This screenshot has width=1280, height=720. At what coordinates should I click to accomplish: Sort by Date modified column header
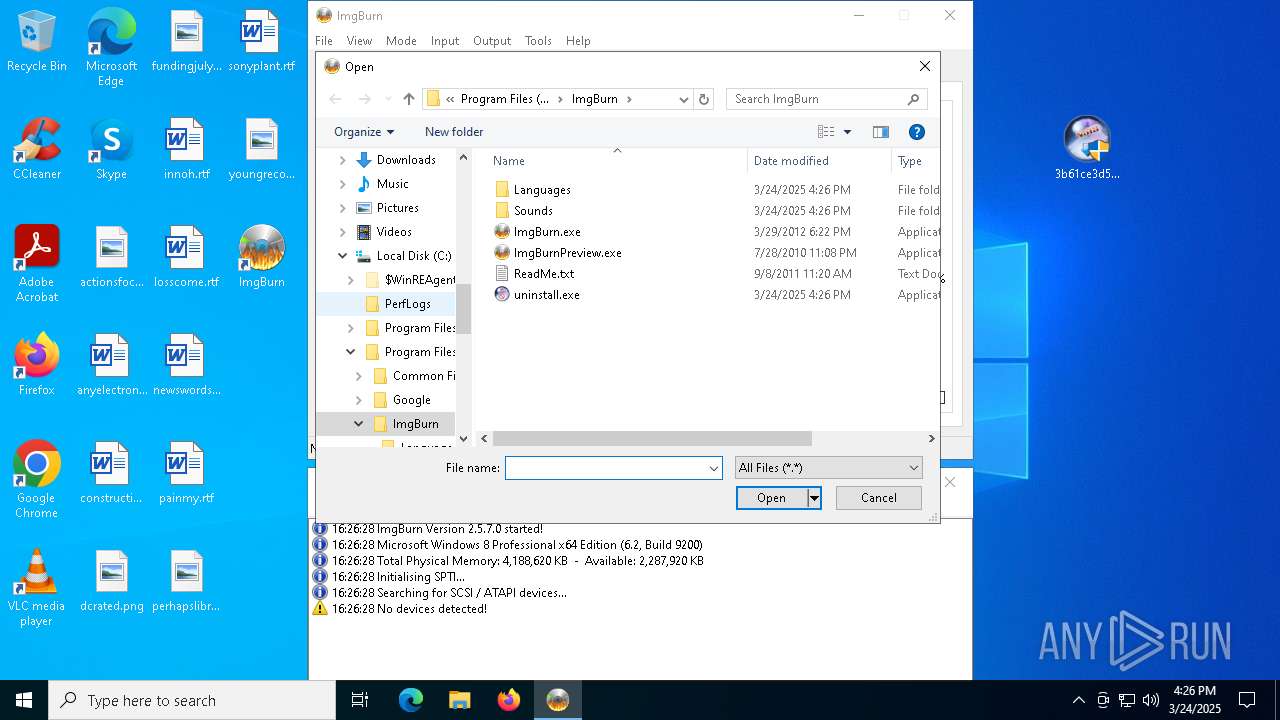(791, 161)
